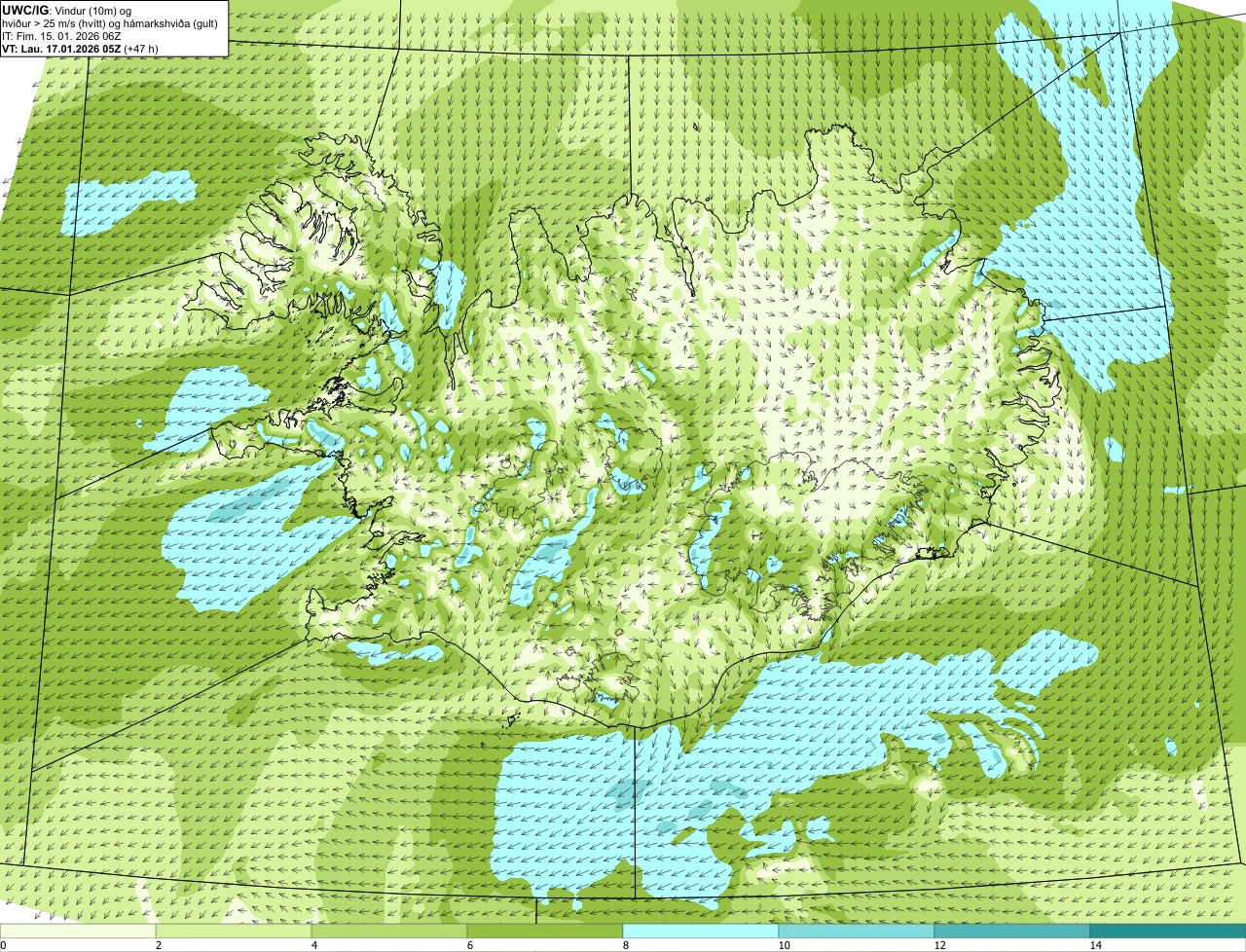Image resolution: width=1246 pixels, height=952 pixels.
Task: Click the legend scale label "2"
Action: (x=158, y=945)
